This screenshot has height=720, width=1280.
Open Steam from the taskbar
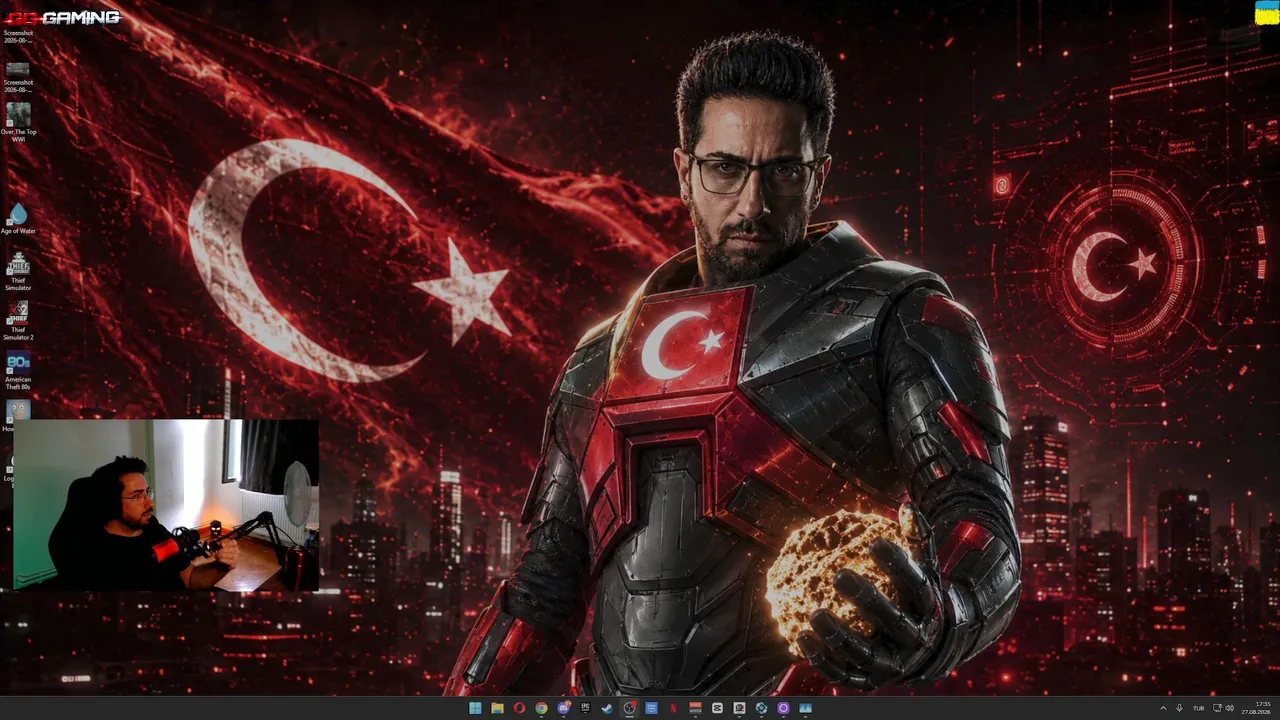point(607,708)
